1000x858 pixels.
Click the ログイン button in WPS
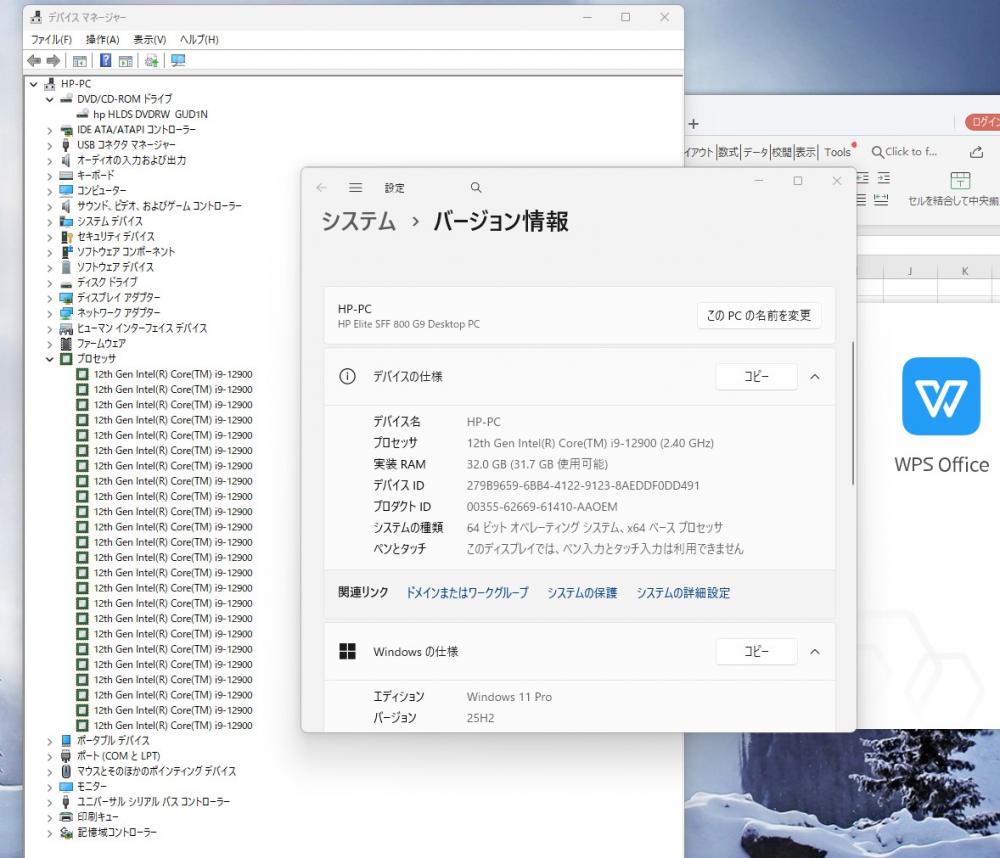[983, 122]
